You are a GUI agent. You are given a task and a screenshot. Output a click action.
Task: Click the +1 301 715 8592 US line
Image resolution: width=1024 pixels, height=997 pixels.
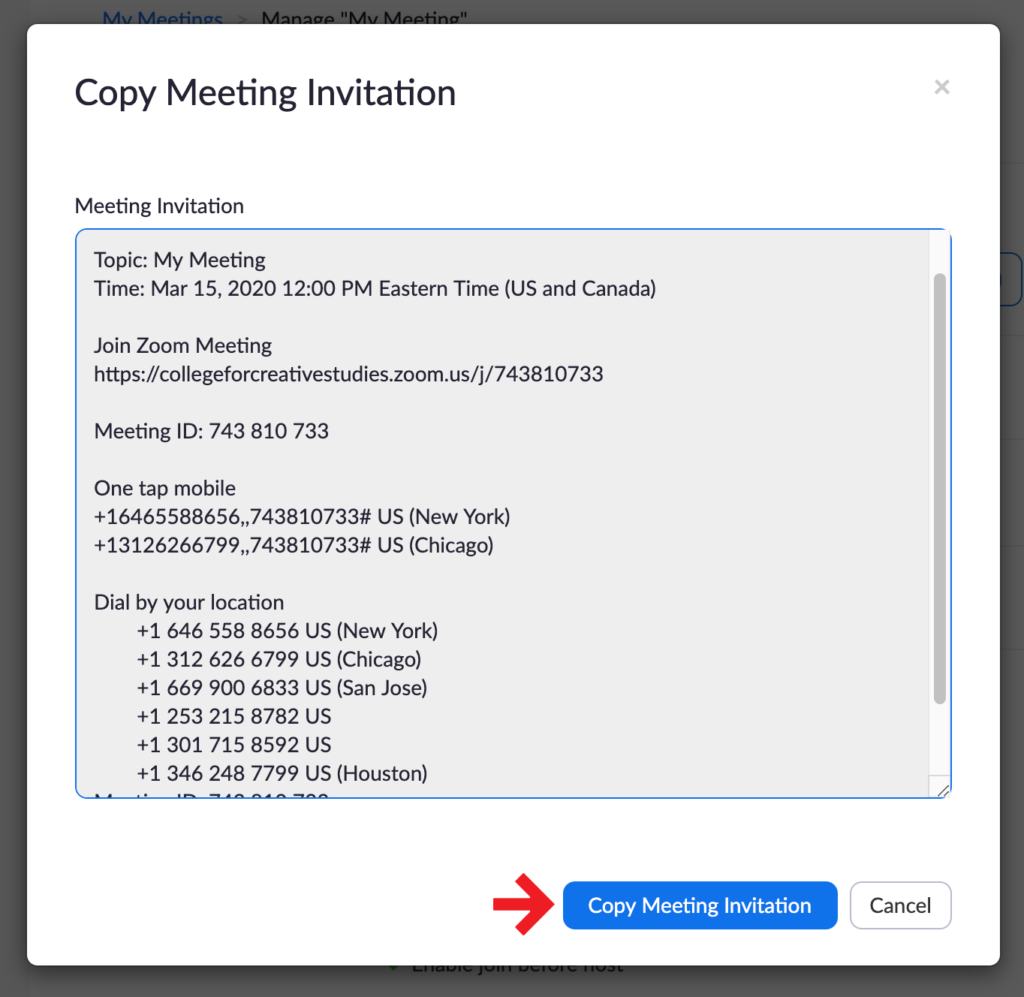click(234, 745)
